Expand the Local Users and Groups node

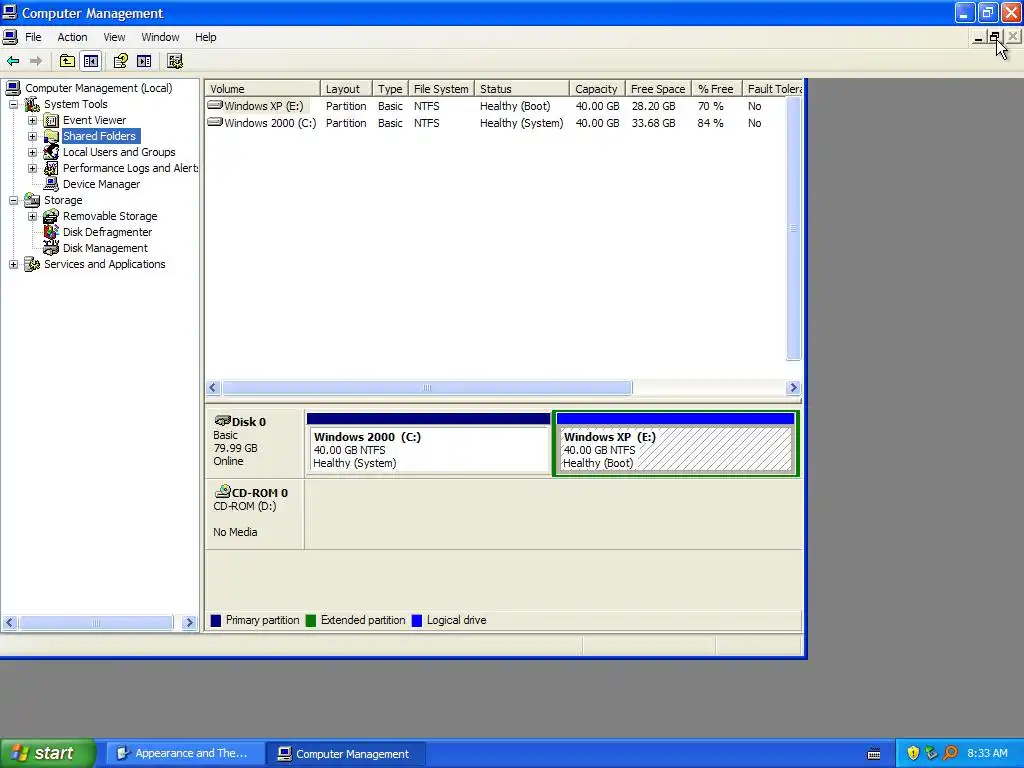coord(32,152)
